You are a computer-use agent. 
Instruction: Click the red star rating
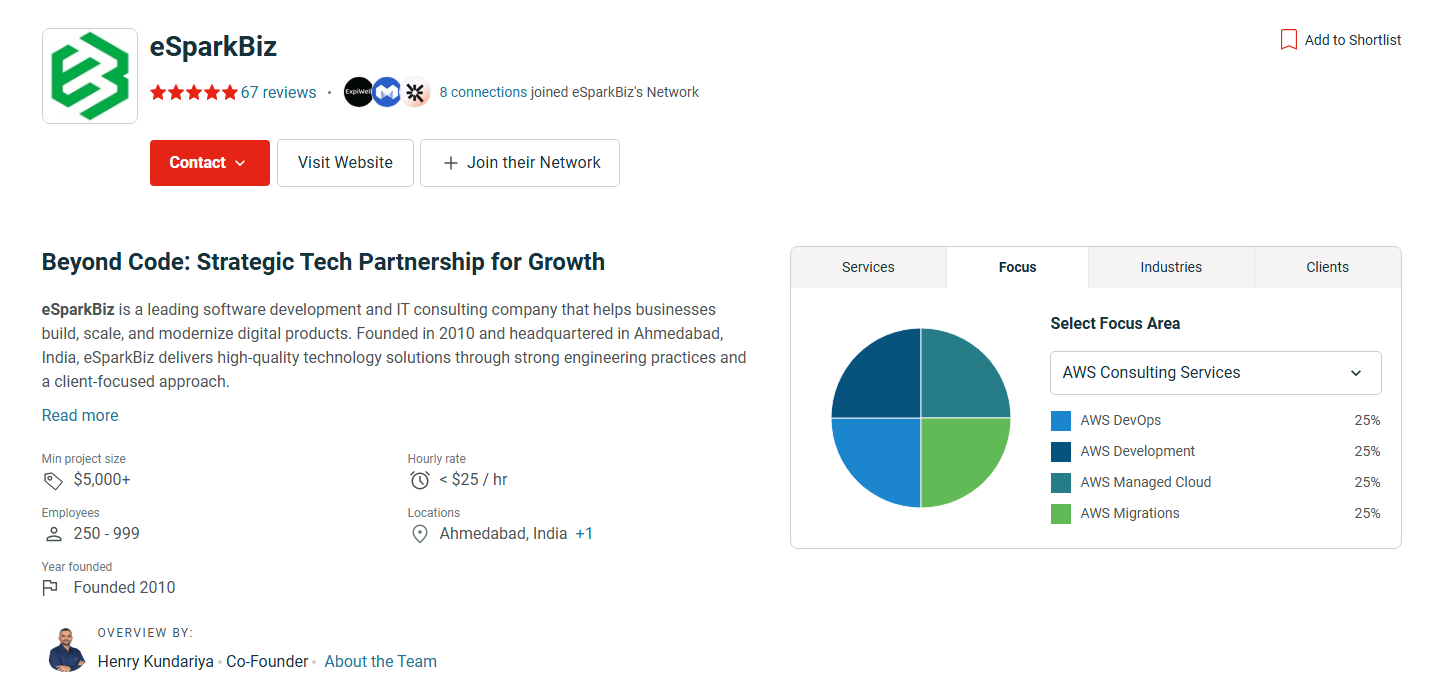(x=194, y=92)
